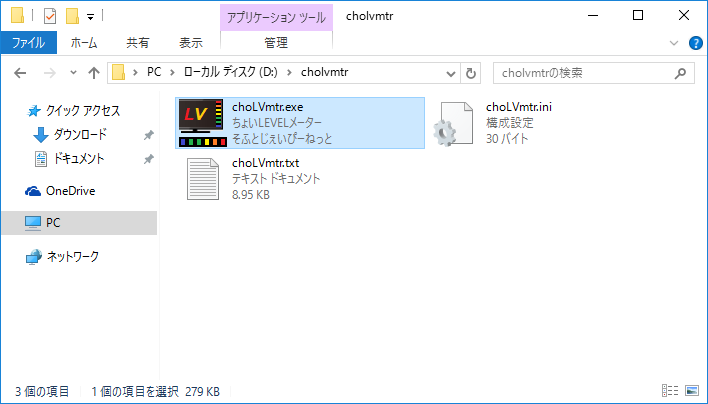Expand the ribbon with chevron
This screenshot has height=404, width=708.
pos(674,43)
